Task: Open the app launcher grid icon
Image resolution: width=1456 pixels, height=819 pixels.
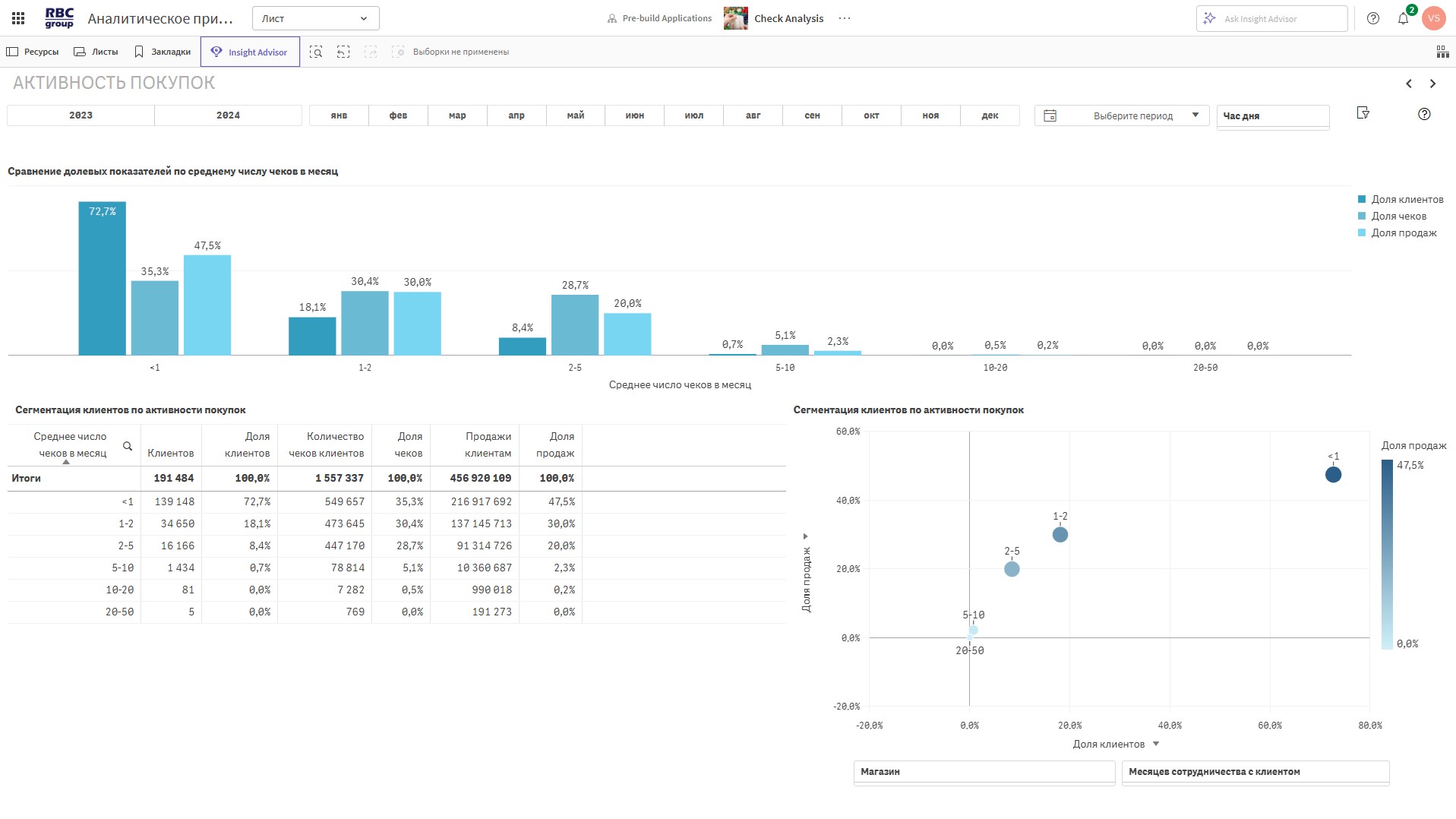Action: coord(18,18)
